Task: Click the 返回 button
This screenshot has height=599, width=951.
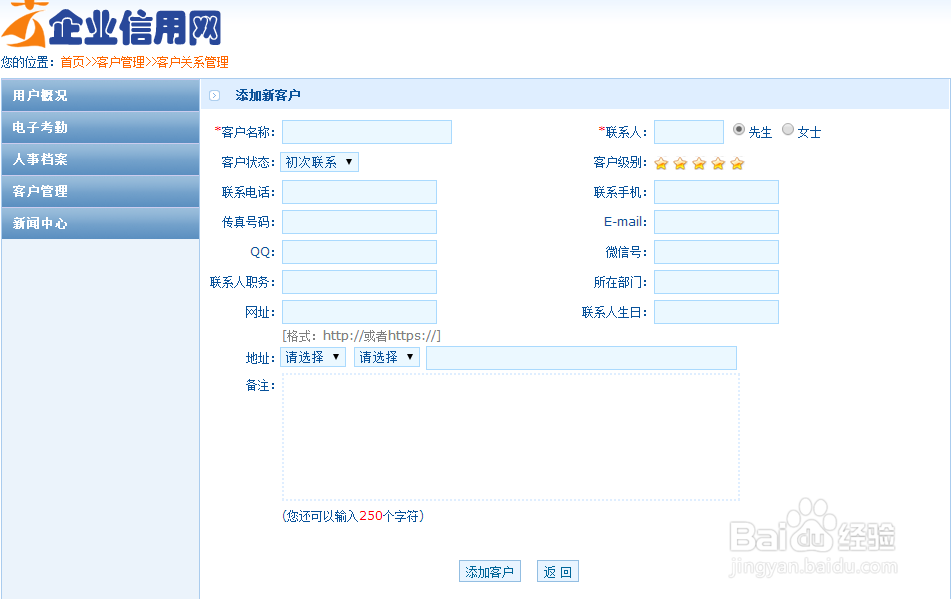Action: [x=557, y=571]
